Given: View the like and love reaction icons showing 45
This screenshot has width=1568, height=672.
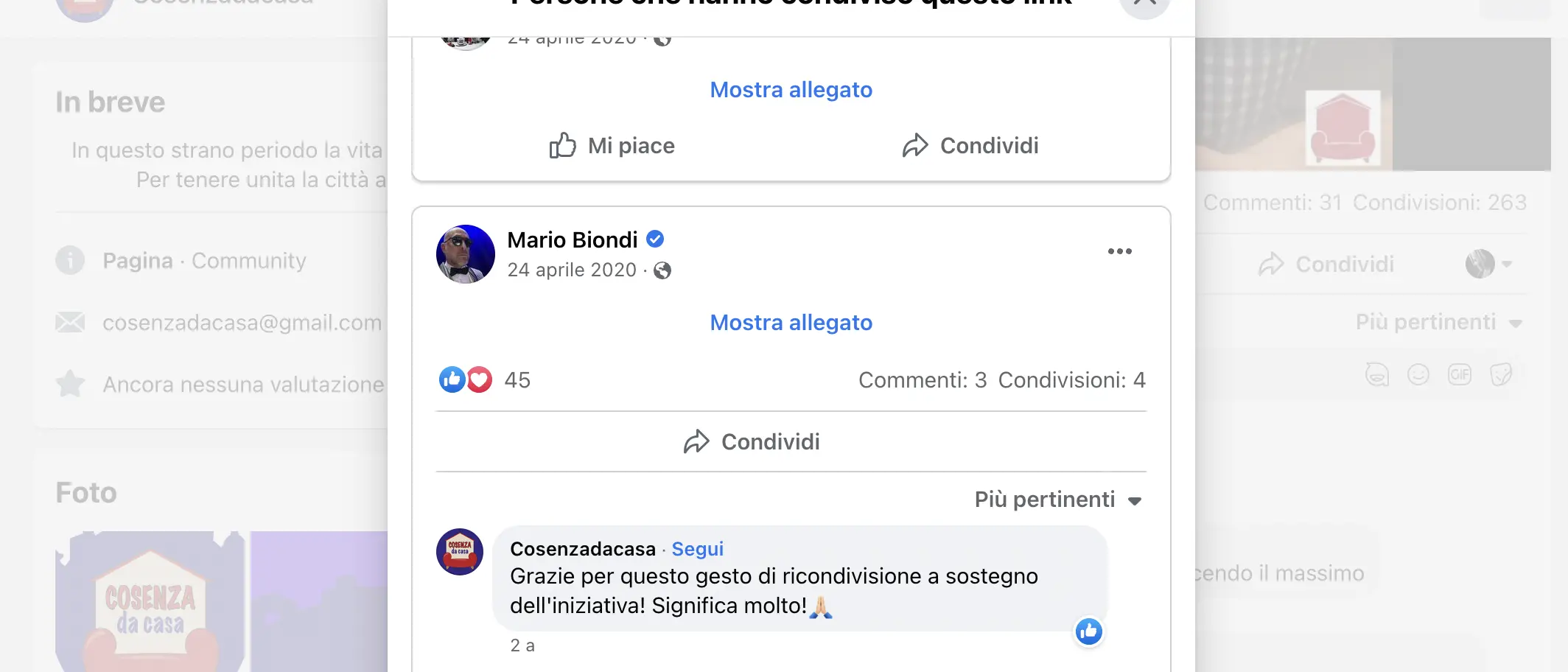Looking at the screenshot, I should (464, 380).
